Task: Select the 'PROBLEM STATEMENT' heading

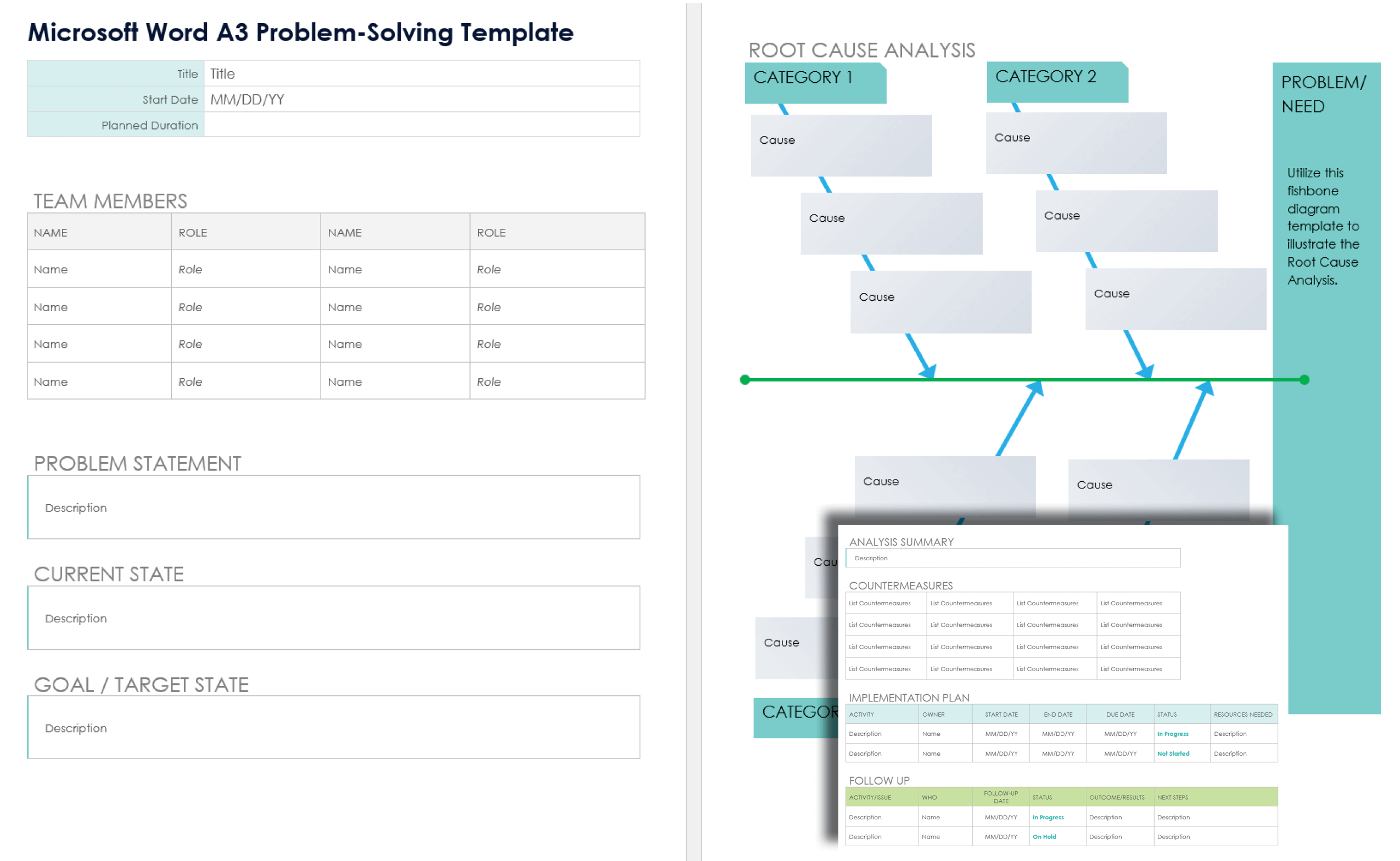Action: click(x=137, y=464)
